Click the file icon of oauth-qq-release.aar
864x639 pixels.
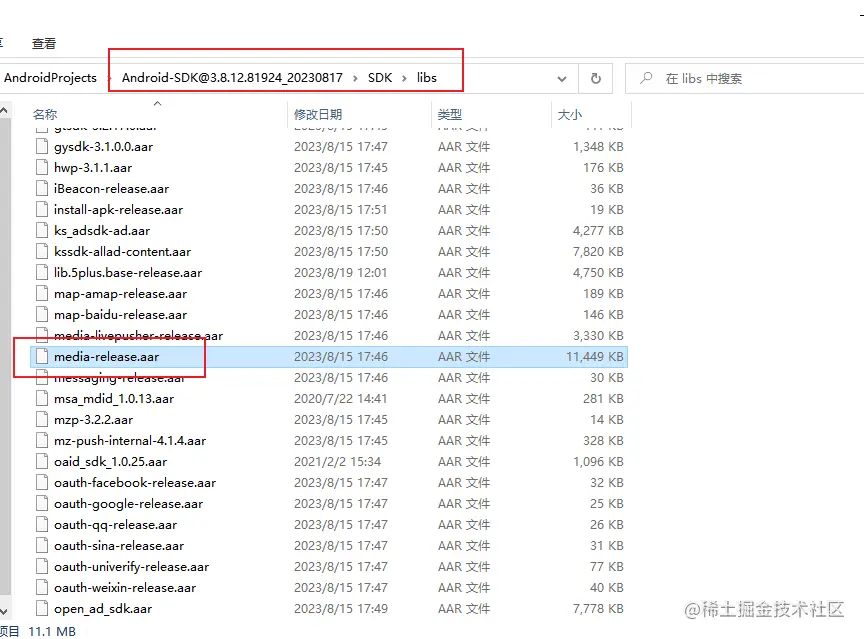tap(42, 524)
